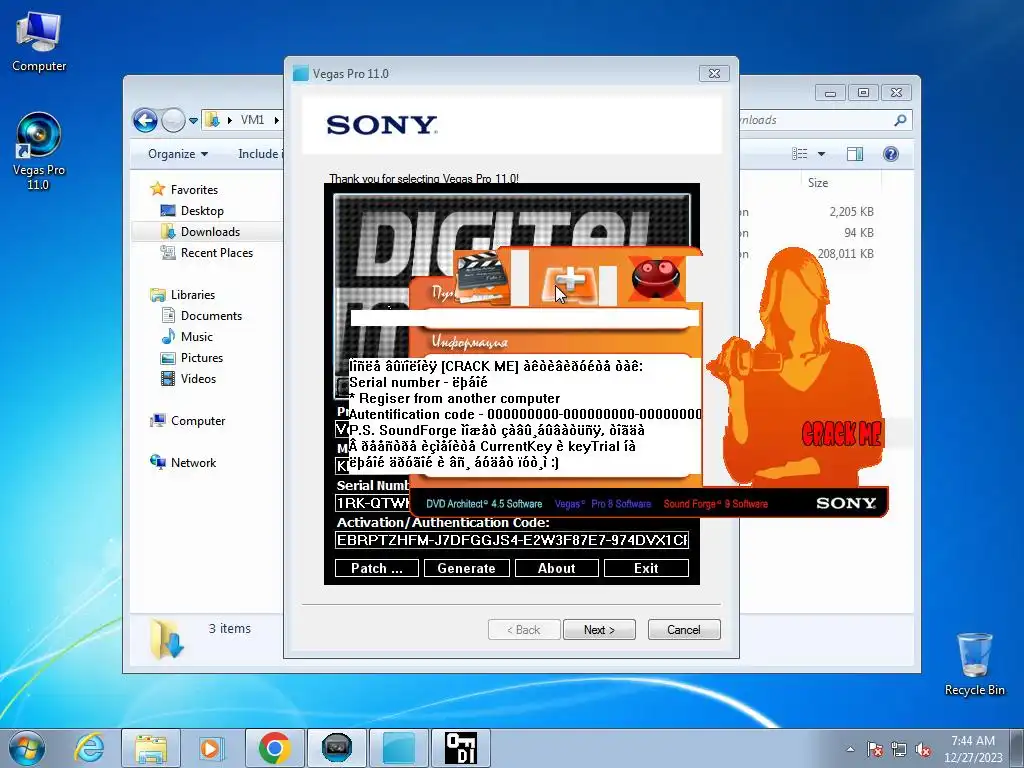Click Cancel in the Vegas Pro wizard
Viewport: 1024px width, 768px height.
pyautogui.click(x=684, y=630)
